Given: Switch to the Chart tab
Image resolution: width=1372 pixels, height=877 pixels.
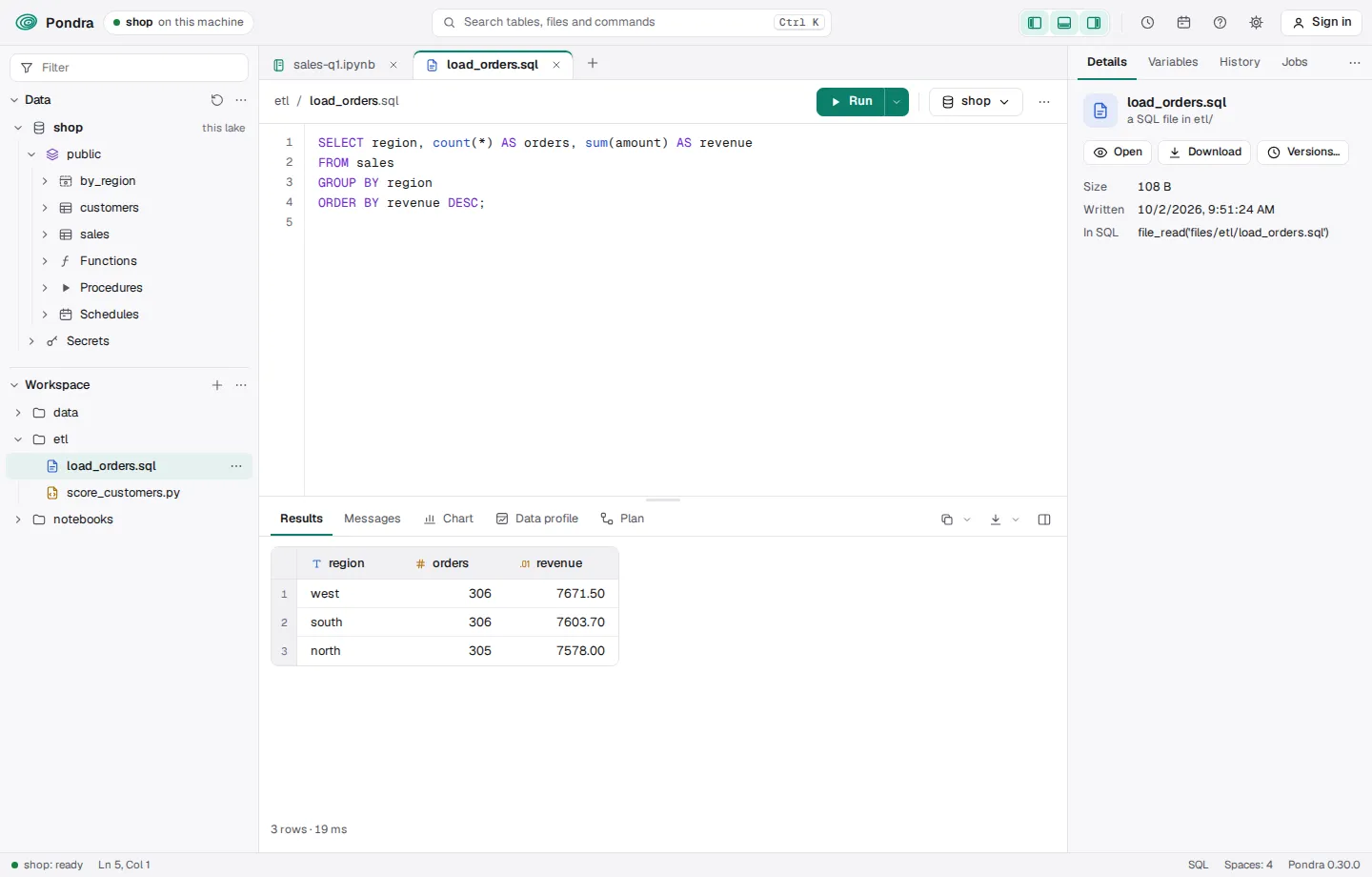Looking at the screenshot, I should 449,519.
